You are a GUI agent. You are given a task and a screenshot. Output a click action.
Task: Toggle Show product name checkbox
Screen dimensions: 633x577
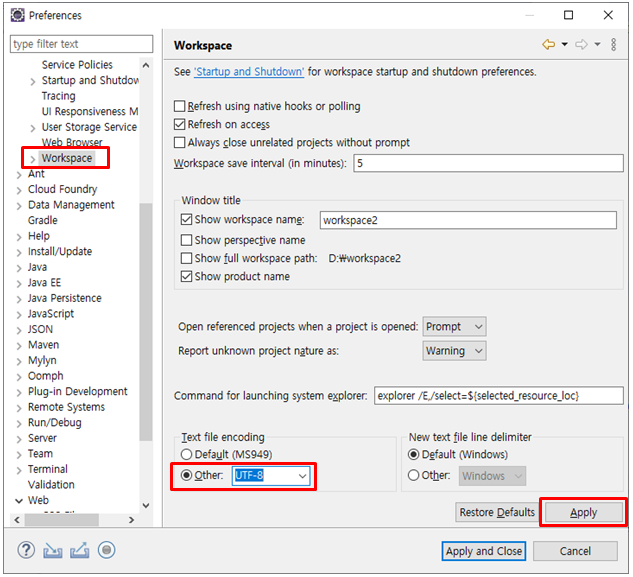187,277
